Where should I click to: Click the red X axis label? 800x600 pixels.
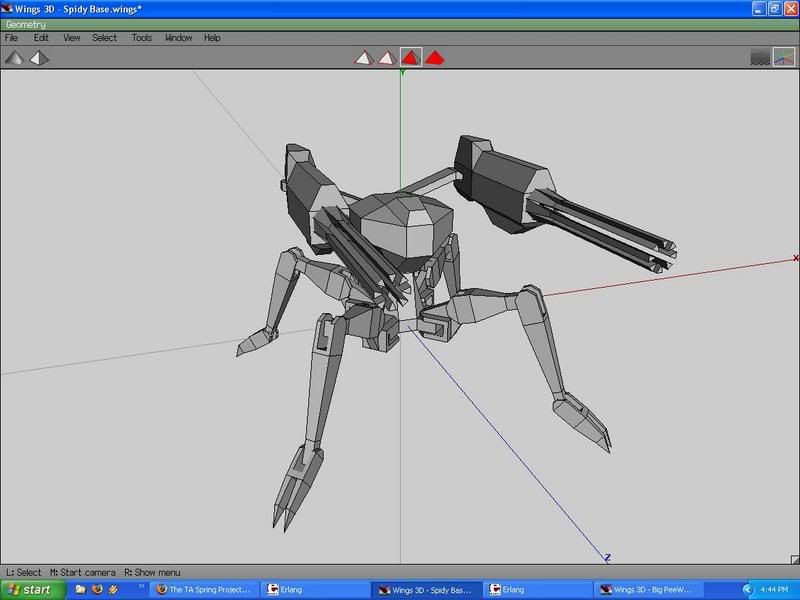coord(796,259)
